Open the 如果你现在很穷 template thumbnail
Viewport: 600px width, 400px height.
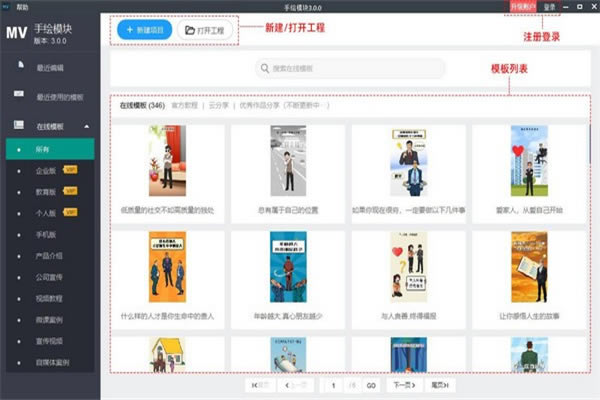[409, 162]
